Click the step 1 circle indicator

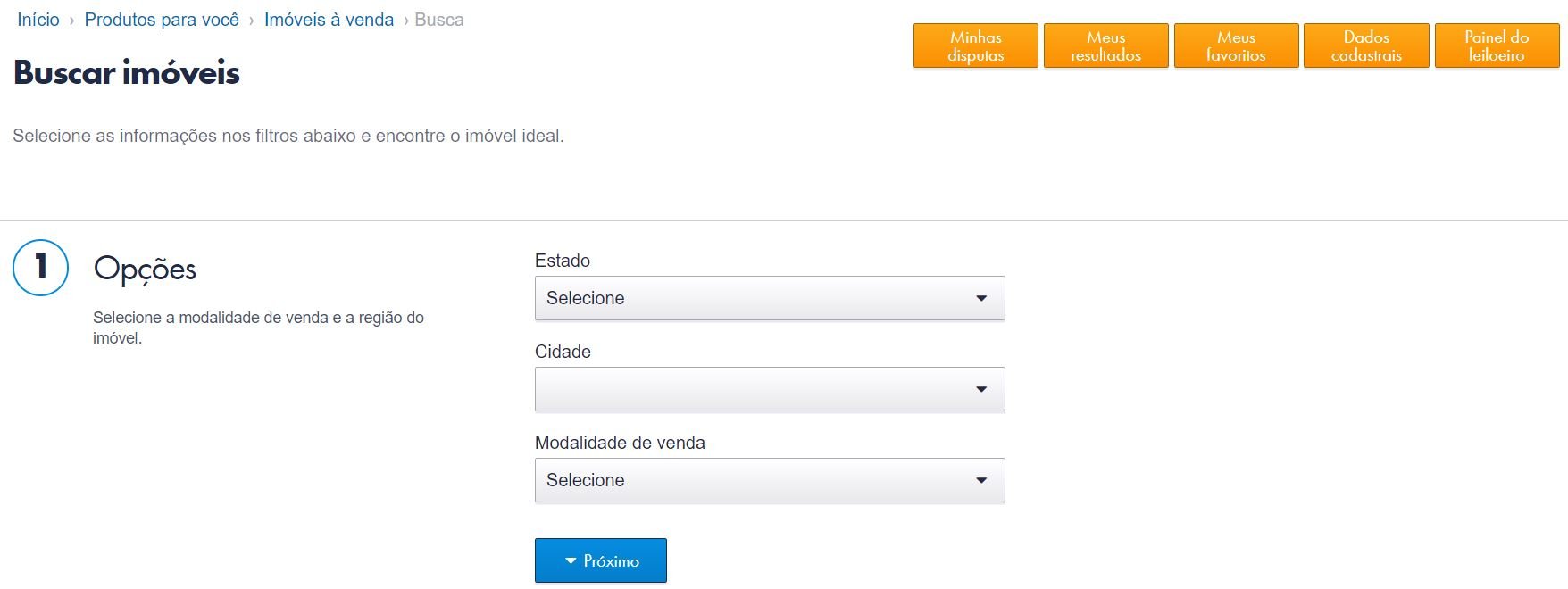coord(39,268)
